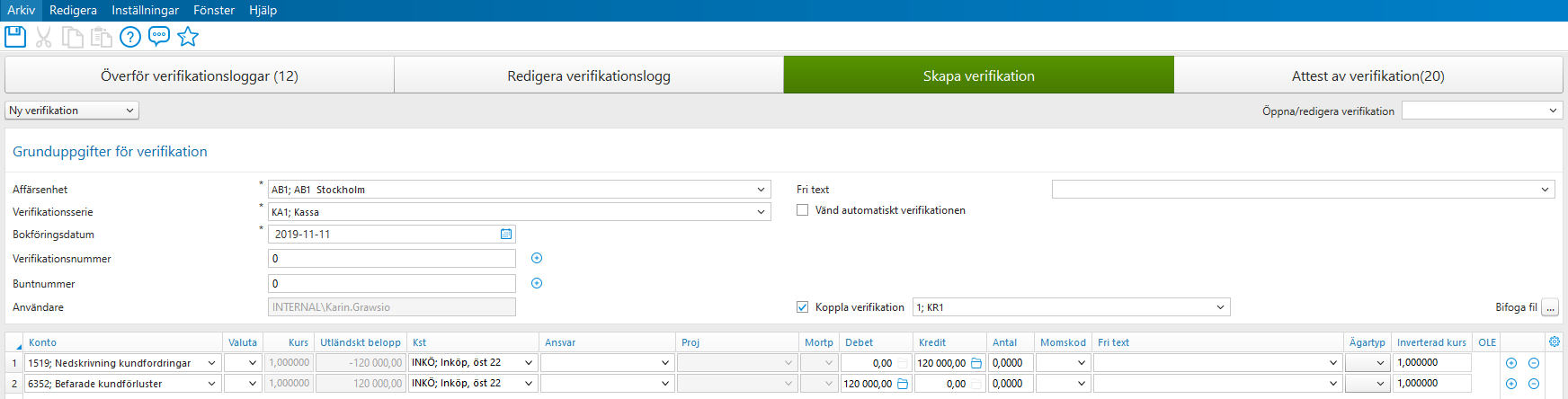The image size is (1568, 399).
Task: Click the Paste clipboard icon
Action: click(x=102, y=37)
